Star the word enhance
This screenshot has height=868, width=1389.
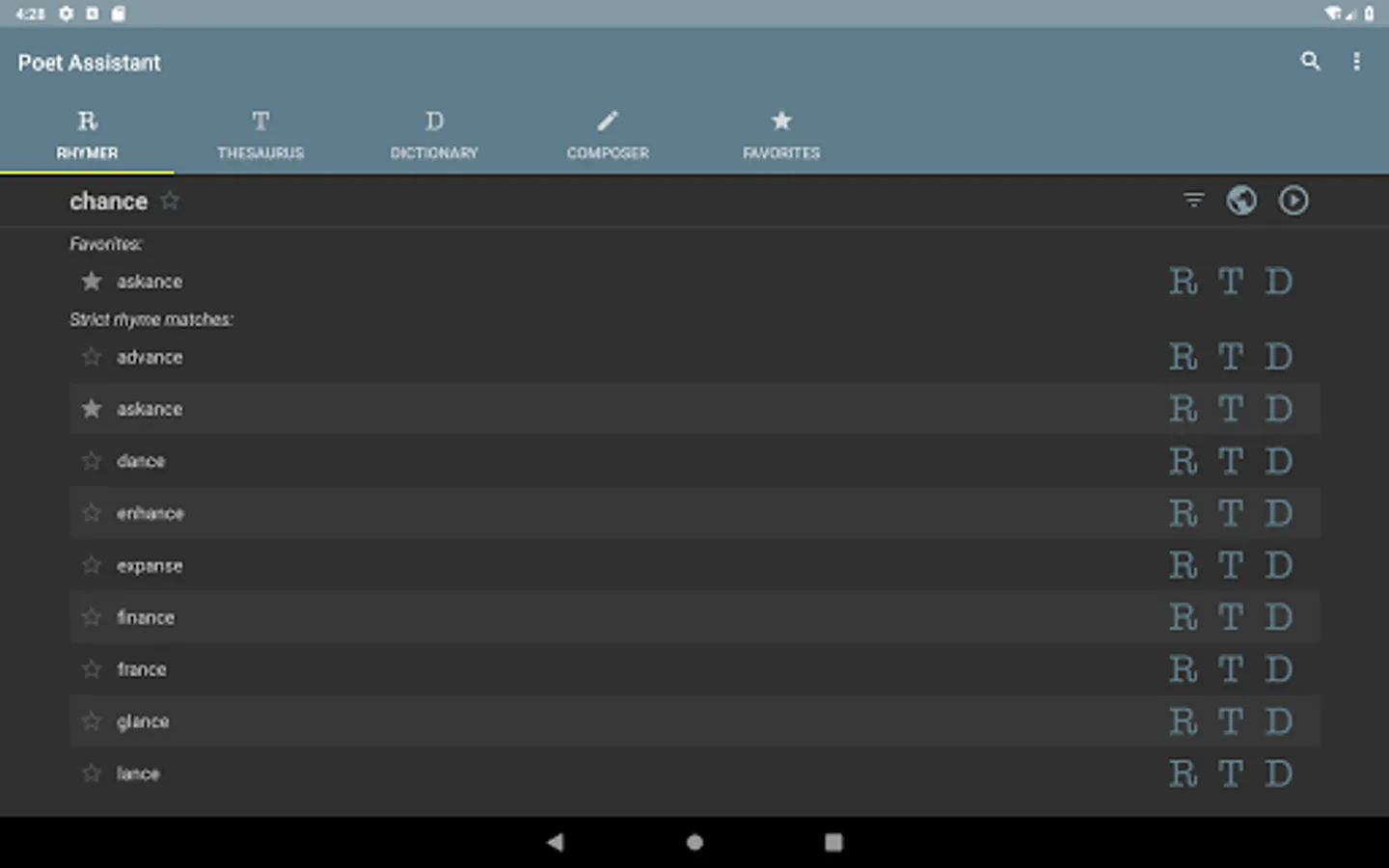92,513
